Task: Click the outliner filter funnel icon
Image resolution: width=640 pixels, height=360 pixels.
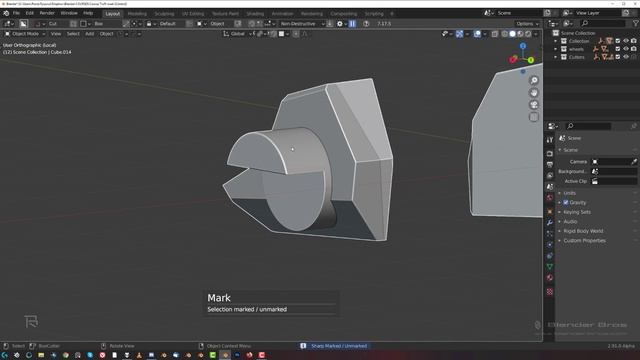Action: [636, 24]
